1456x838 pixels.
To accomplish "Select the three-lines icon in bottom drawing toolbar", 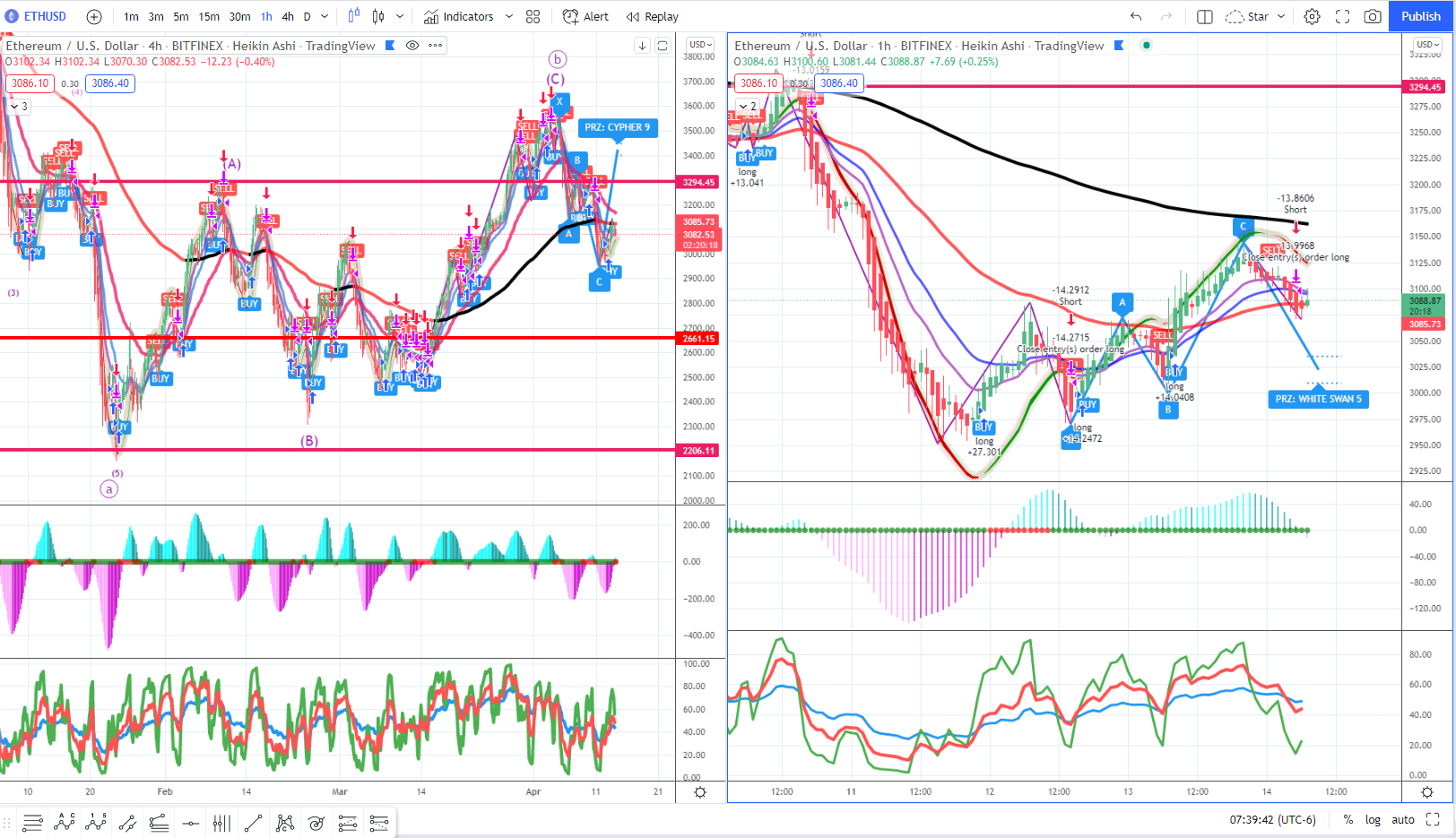I will [x=33, y=823].
